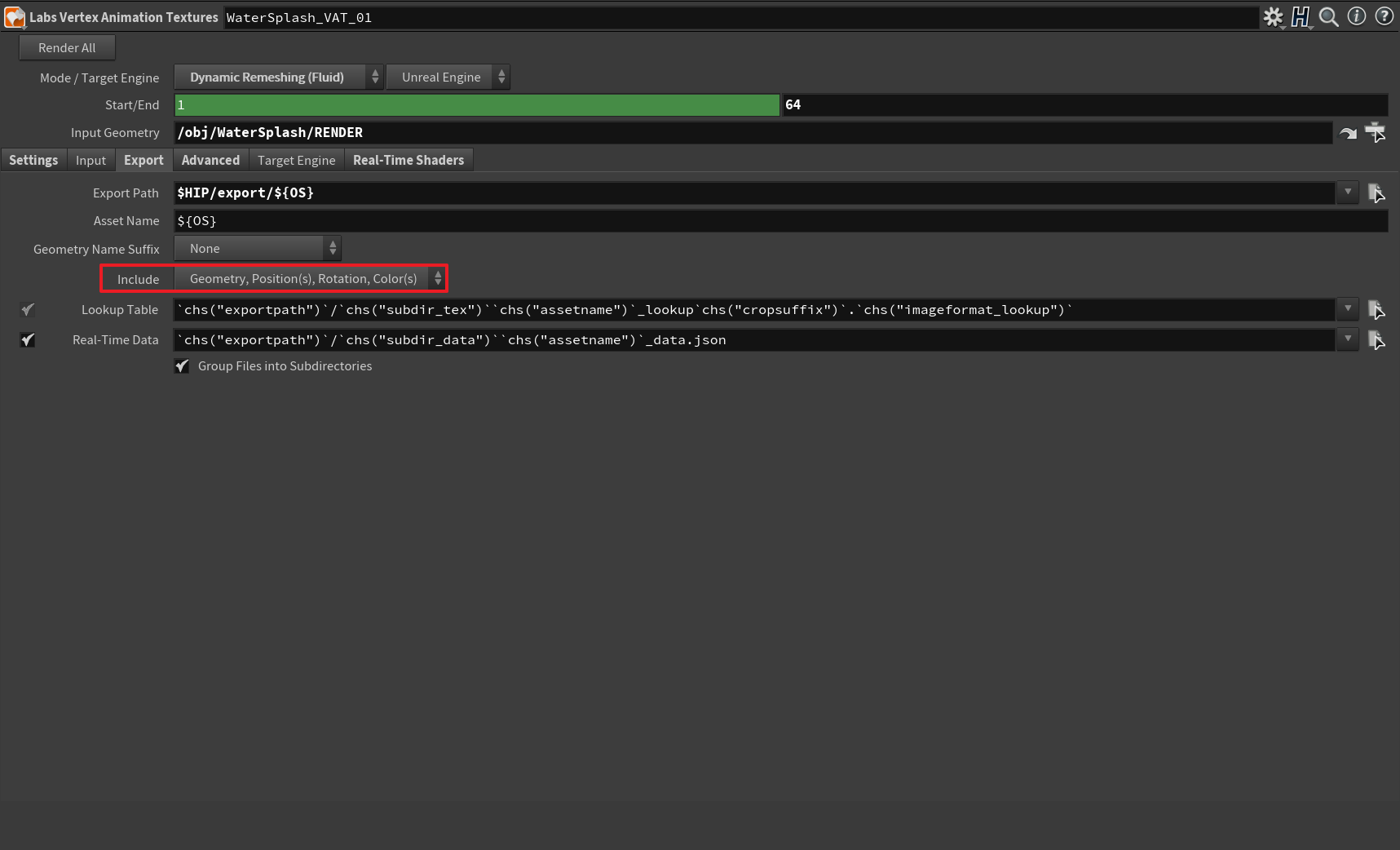
Task: Click the Start/End parameter label
Action: pos(132,105)
